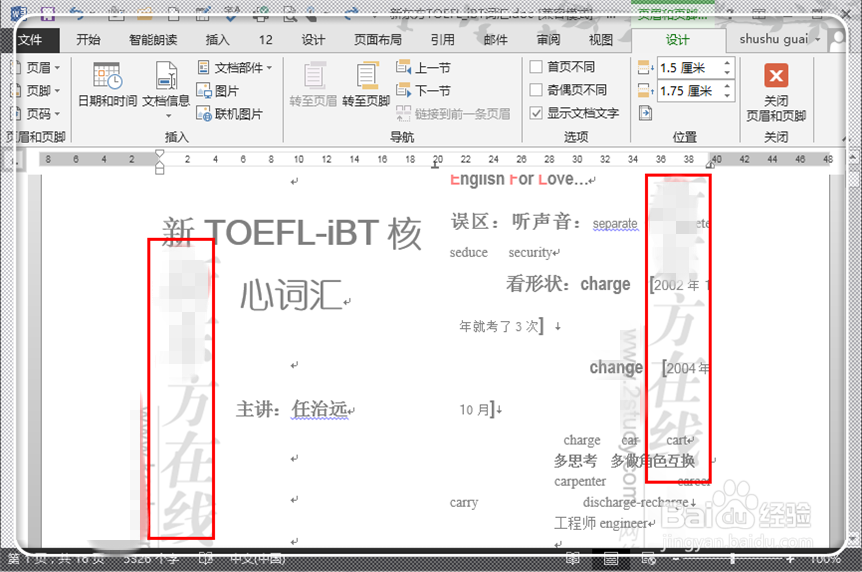Jump to previous section (上一节)
Screen dimensions: 862x572
pos(423,68)
